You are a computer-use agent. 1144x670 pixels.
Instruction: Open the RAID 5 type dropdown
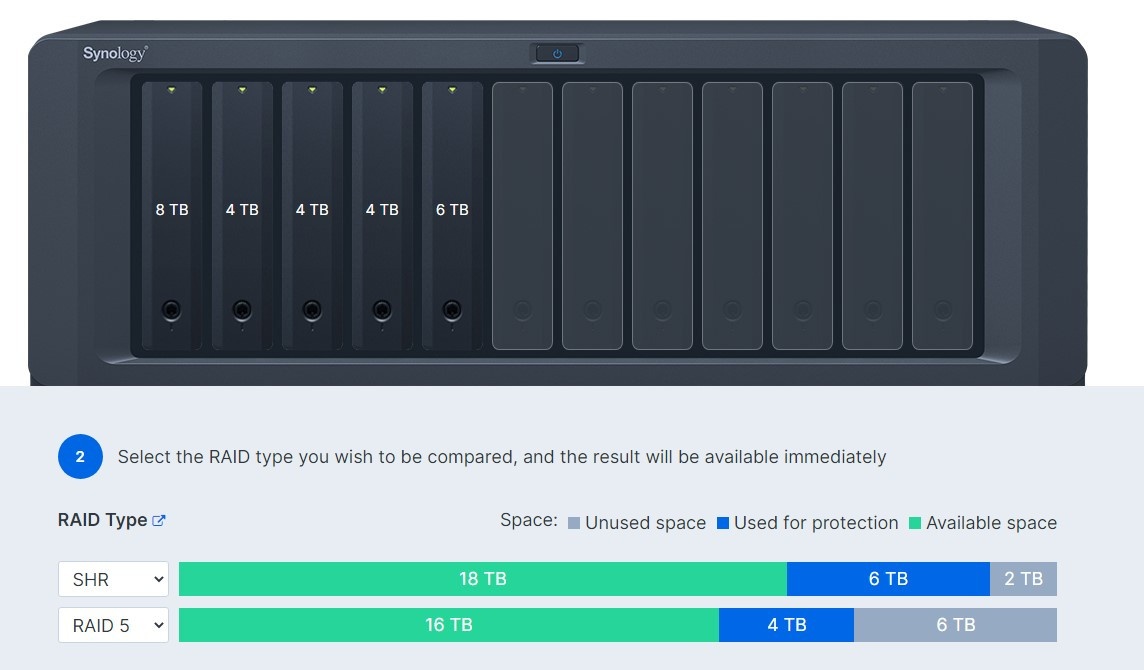[113, 625]
